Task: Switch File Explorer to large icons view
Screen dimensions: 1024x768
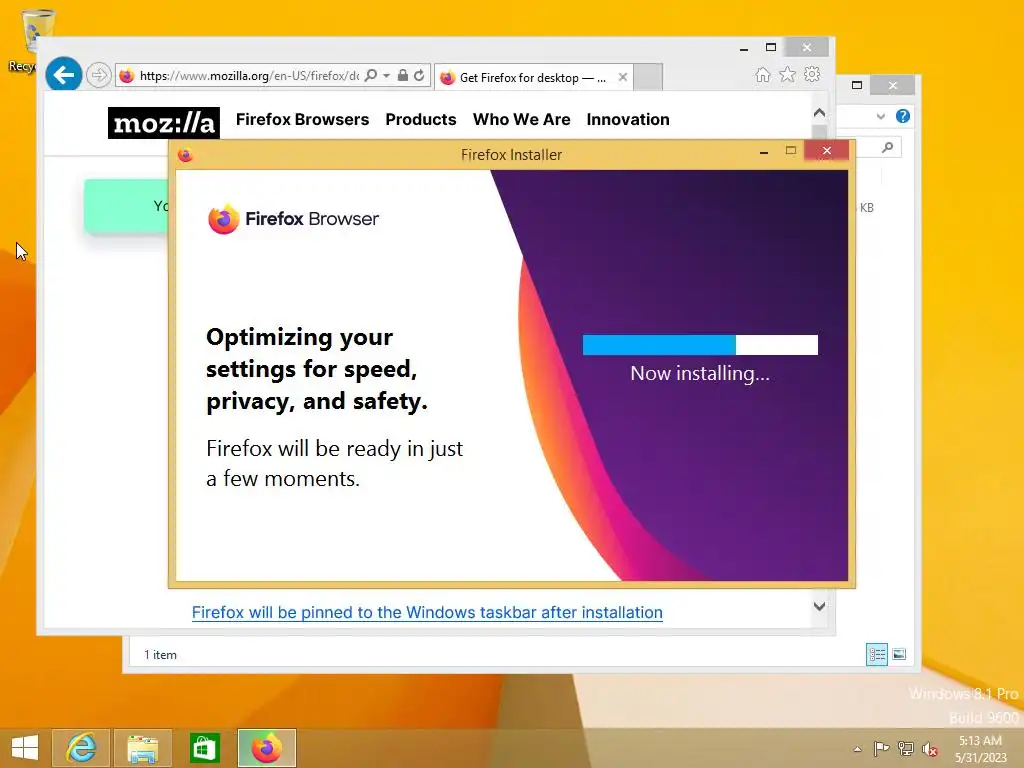Action: point(899,654)
